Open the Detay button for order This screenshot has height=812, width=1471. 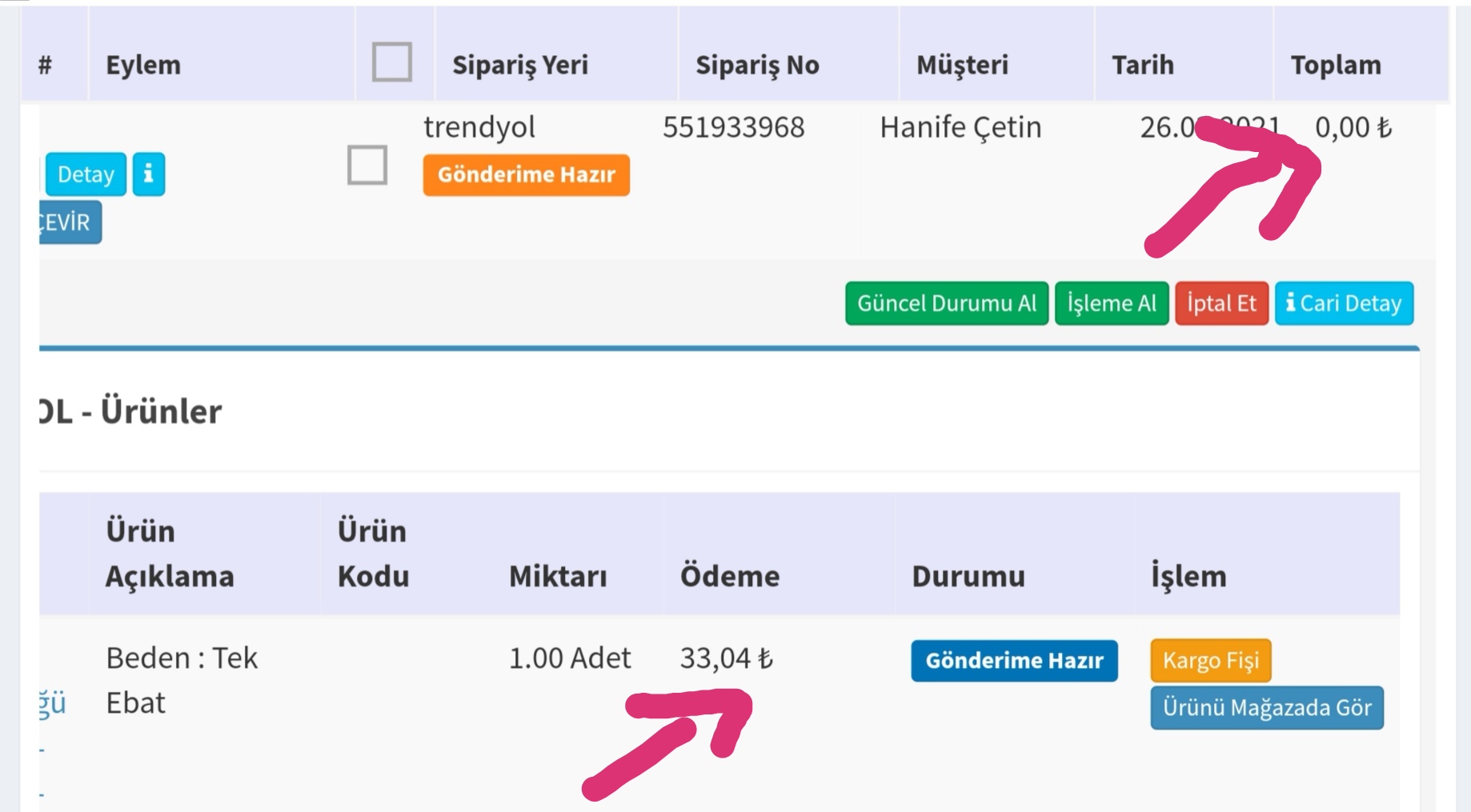86,174
